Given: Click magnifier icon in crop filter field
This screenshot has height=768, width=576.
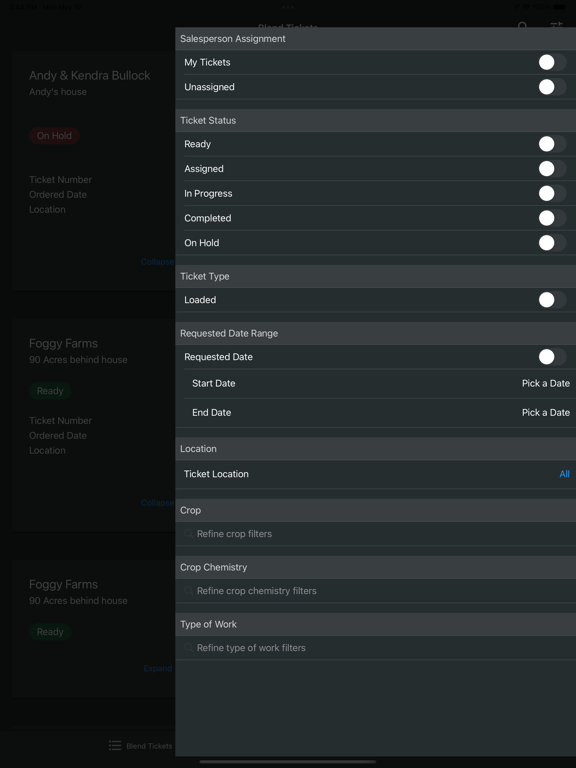Looking at the screenshot, I should pyautogui.click(x=189, y=534).
